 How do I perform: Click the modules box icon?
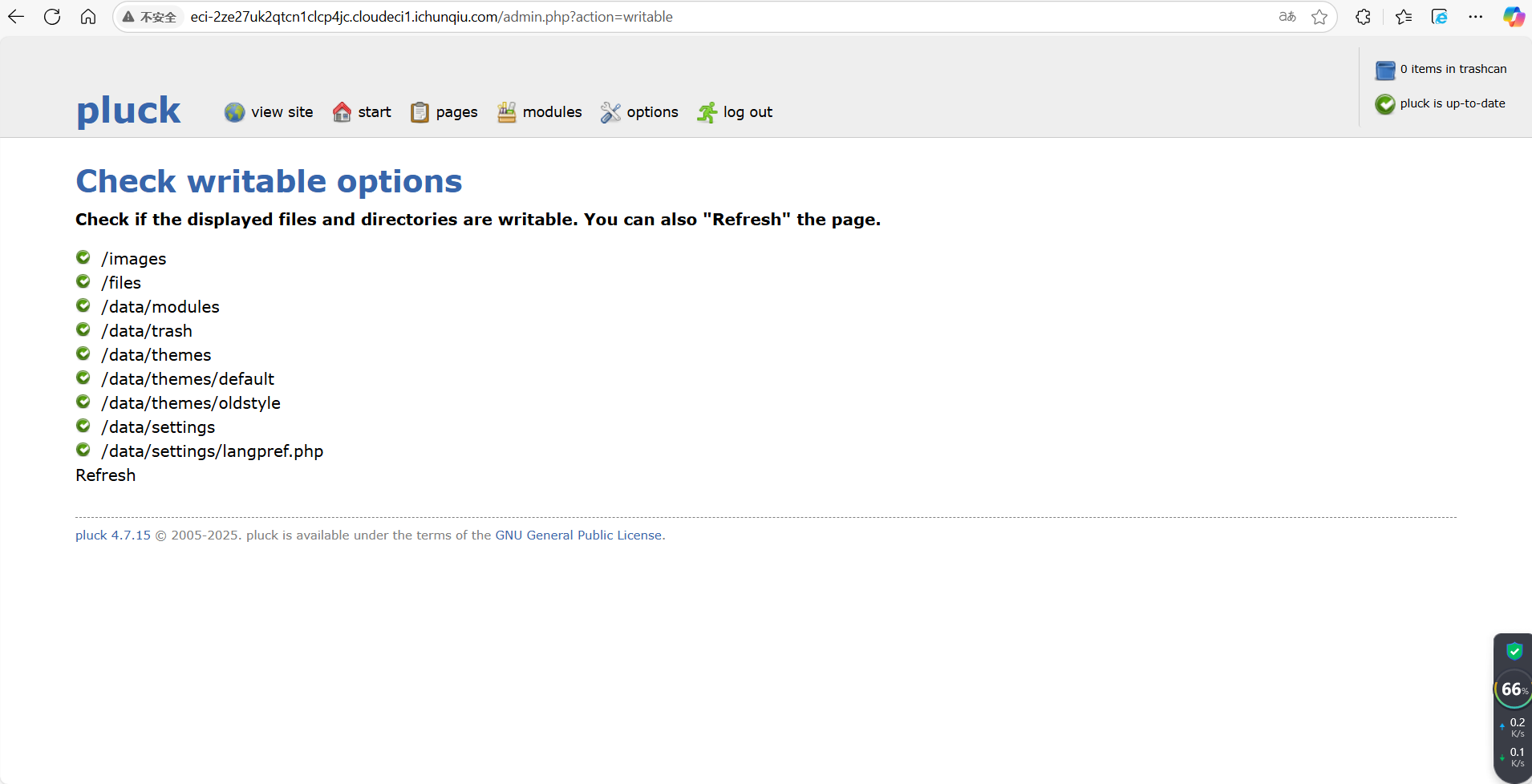(506, 112)
